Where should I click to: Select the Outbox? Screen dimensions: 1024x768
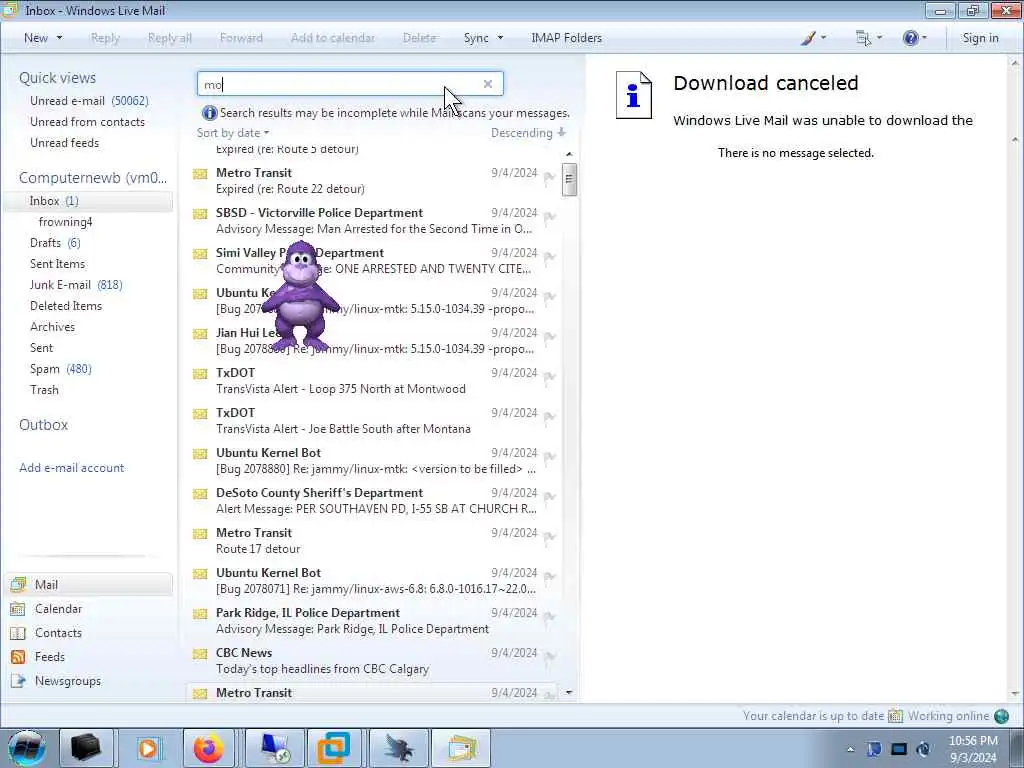pos(43,424)
